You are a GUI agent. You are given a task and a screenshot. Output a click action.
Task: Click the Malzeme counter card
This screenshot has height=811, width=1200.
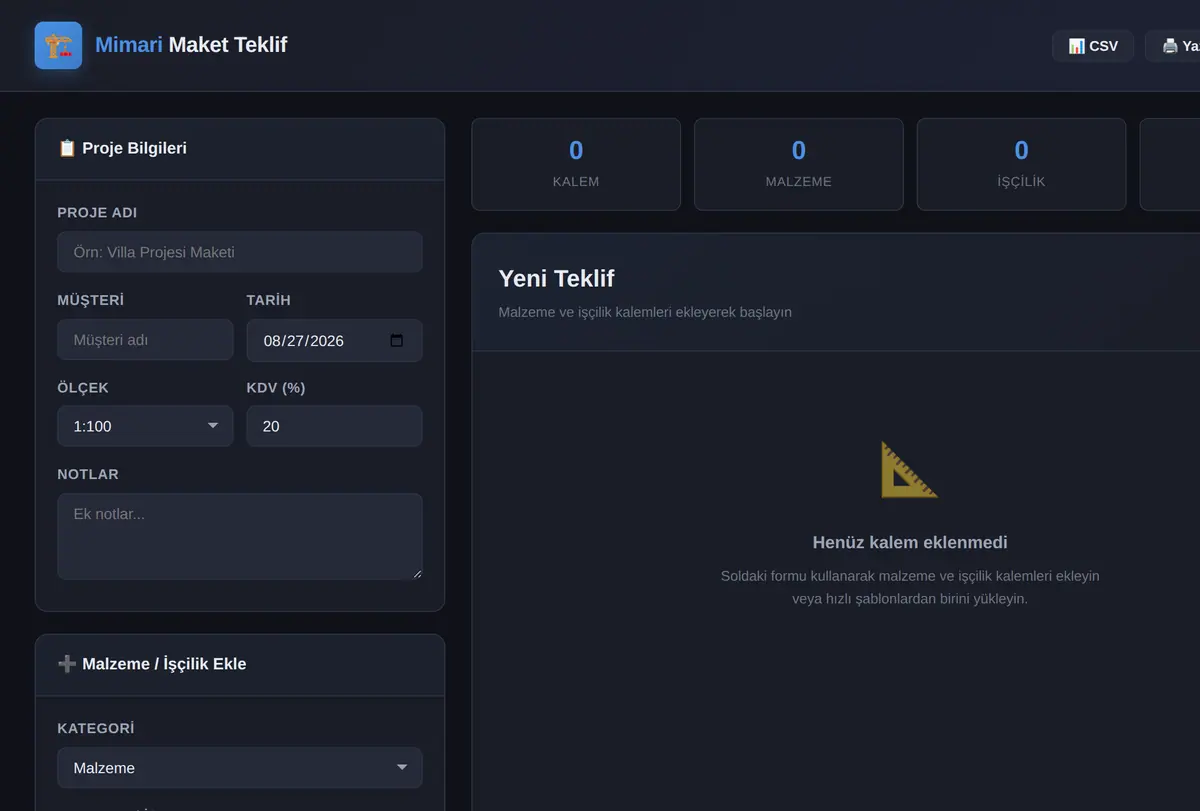[799, 165]
